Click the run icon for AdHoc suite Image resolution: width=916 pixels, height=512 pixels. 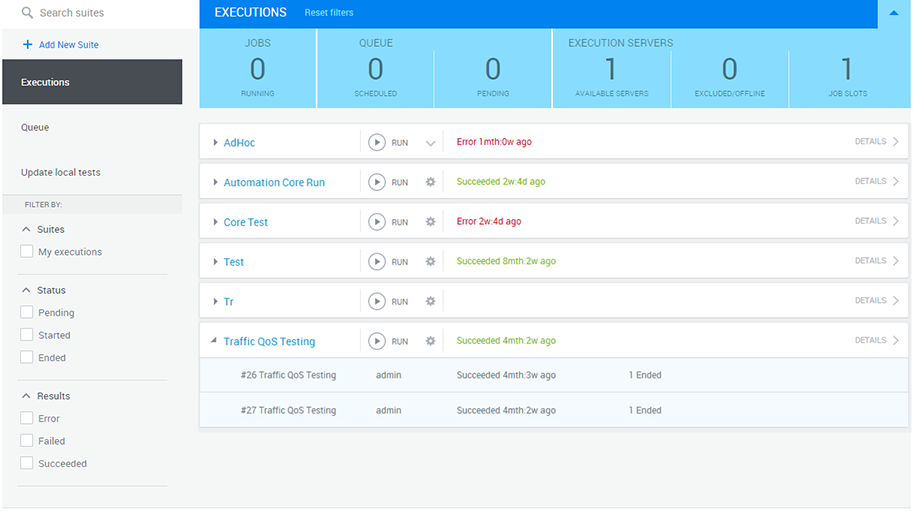click(377, 142)
